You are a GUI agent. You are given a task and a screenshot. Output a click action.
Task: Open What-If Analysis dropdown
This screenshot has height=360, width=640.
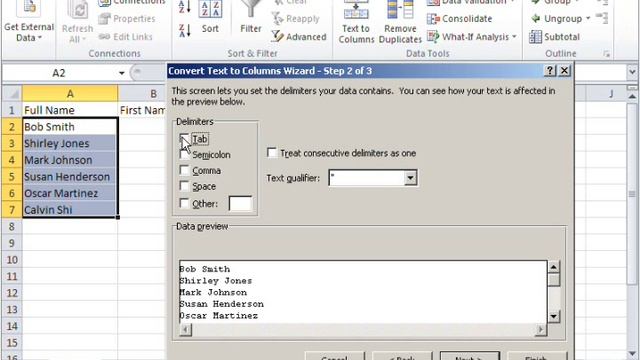472,37
